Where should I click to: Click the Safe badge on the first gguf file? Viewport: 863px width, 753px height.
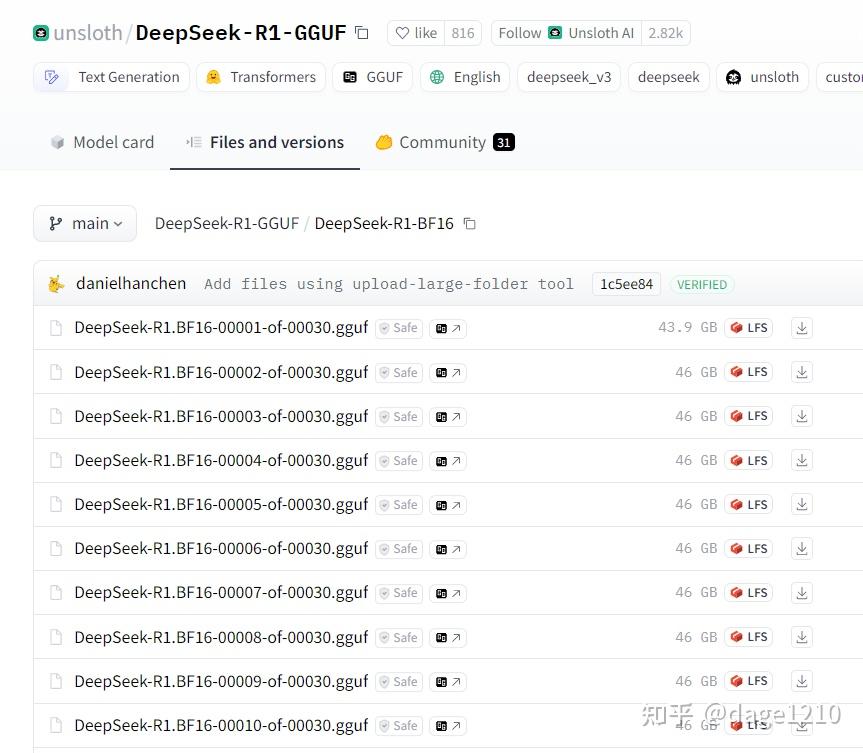click(398, 327)
